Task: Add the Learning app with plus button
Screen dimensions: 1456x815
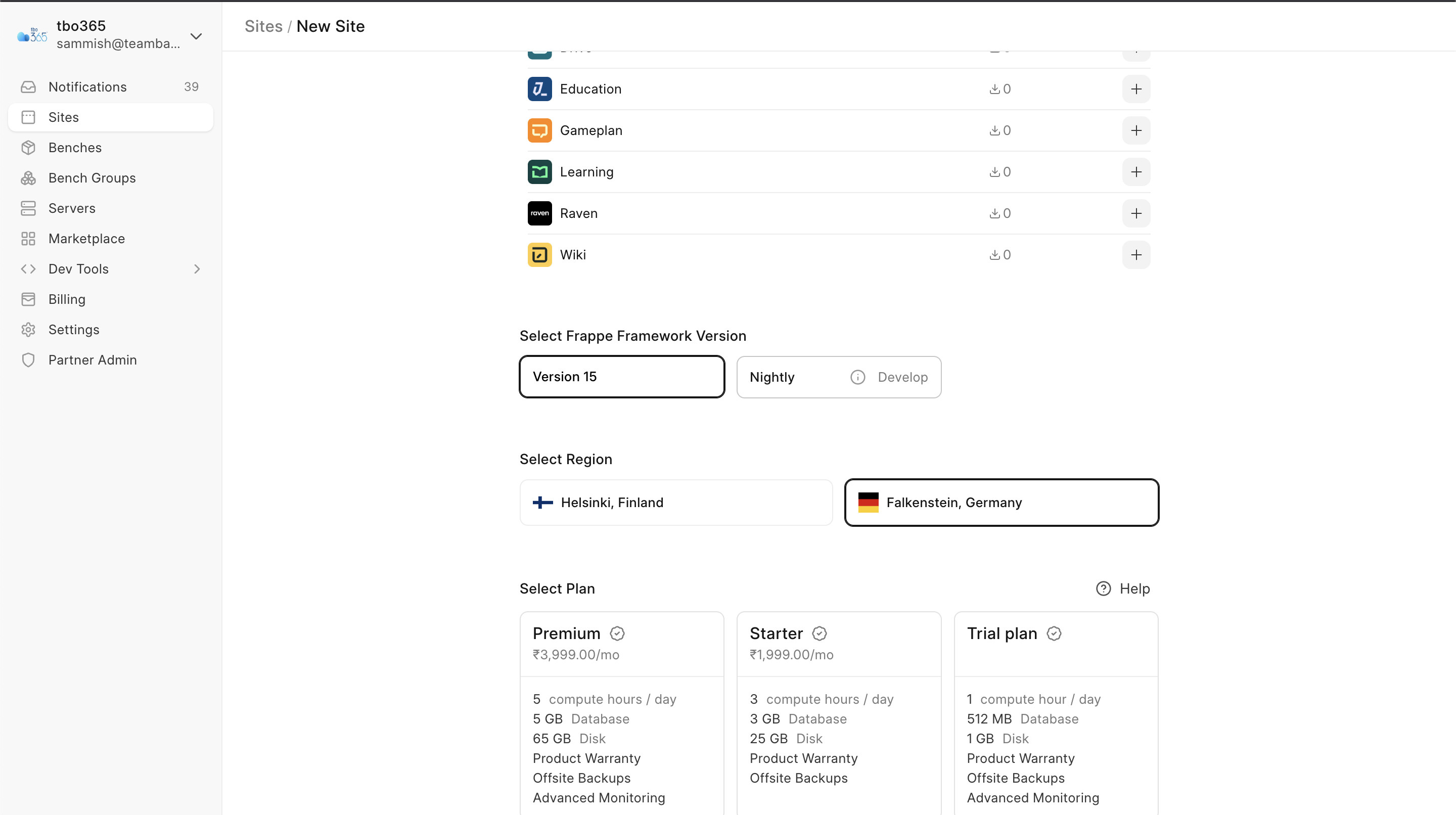Action: [x=1136, y=172]
